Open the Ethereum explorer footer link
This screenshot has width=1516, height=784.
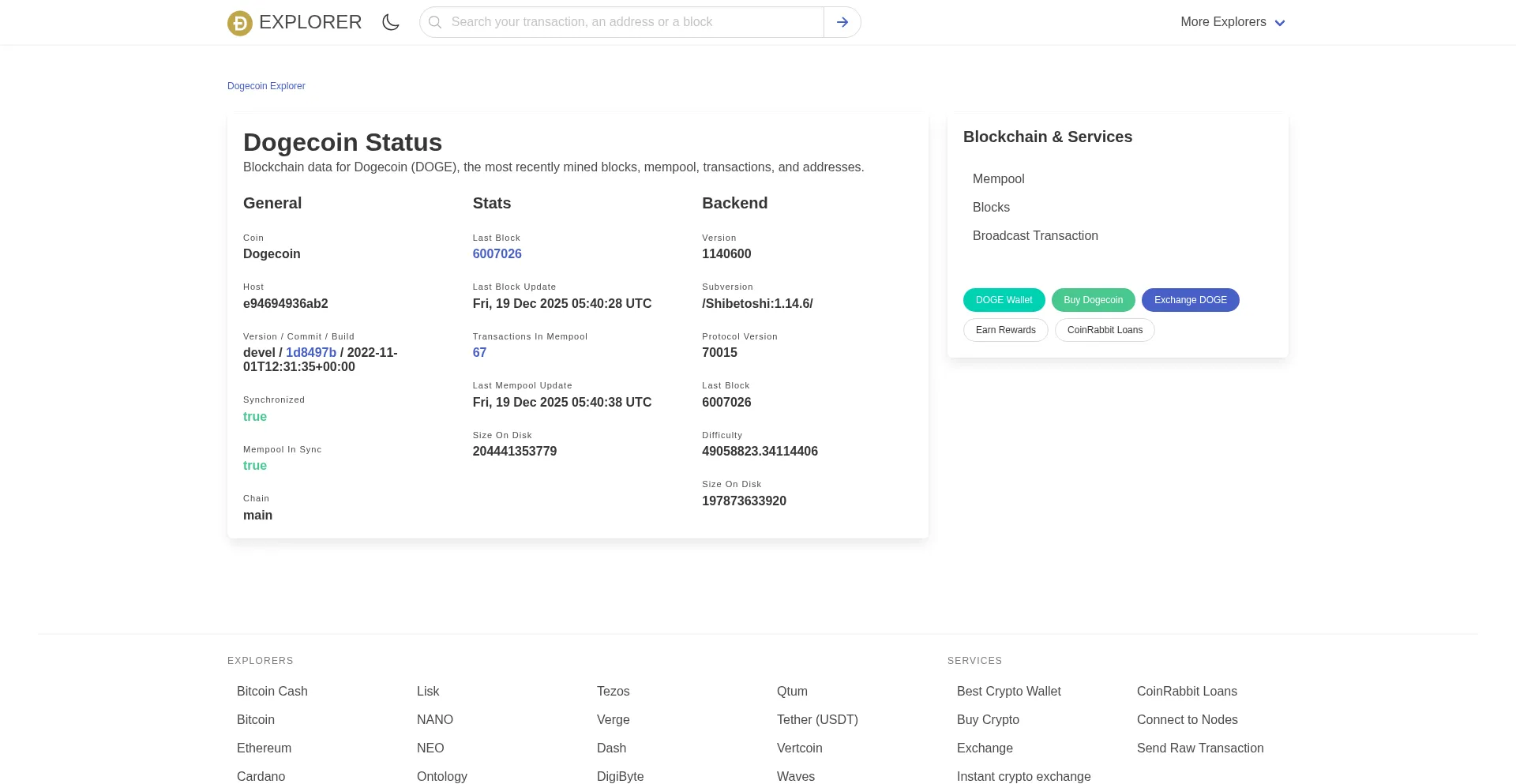click(264, 748)
